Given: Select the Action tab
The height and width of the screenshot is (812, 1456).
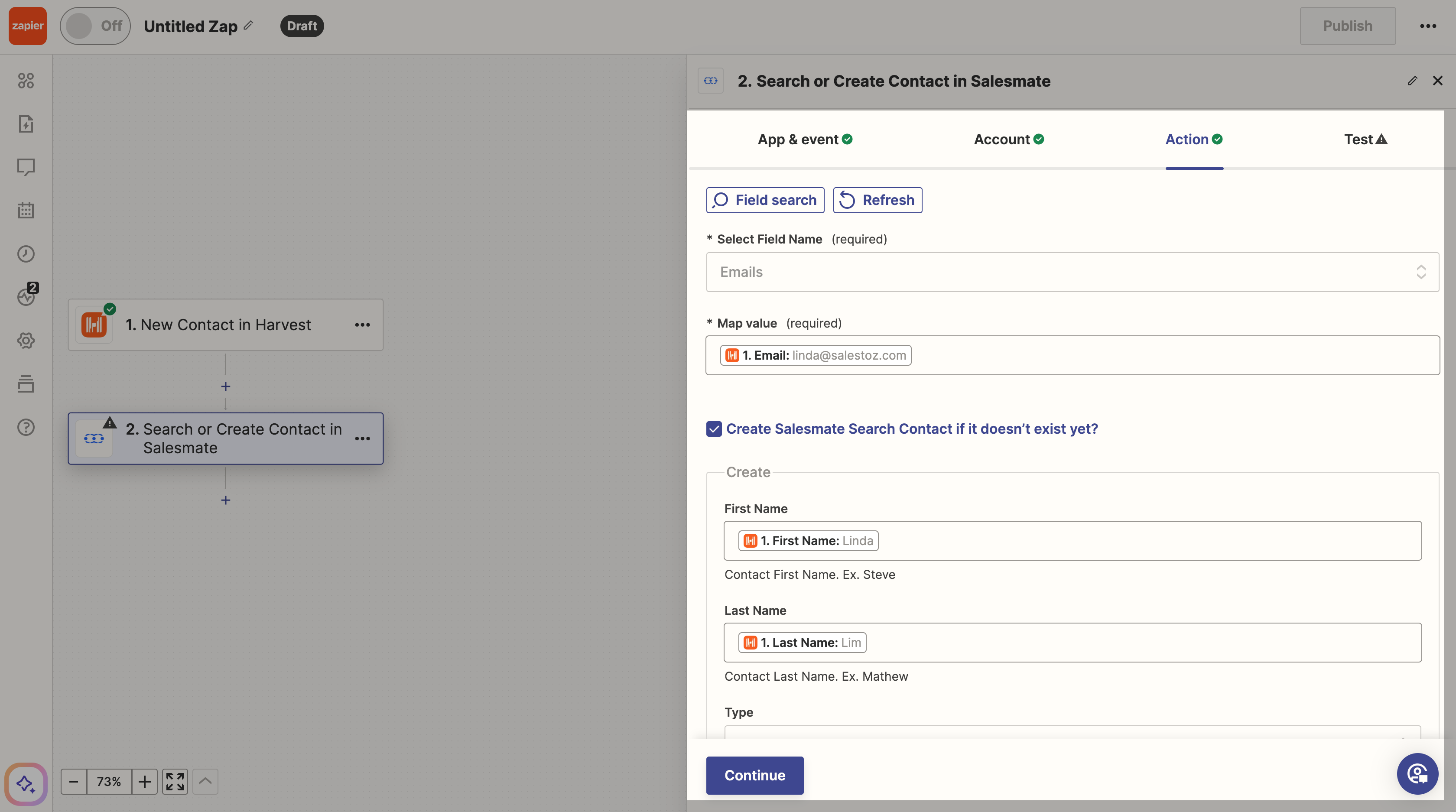Looking at the screenshot, I should click(x=1194, y=140).
